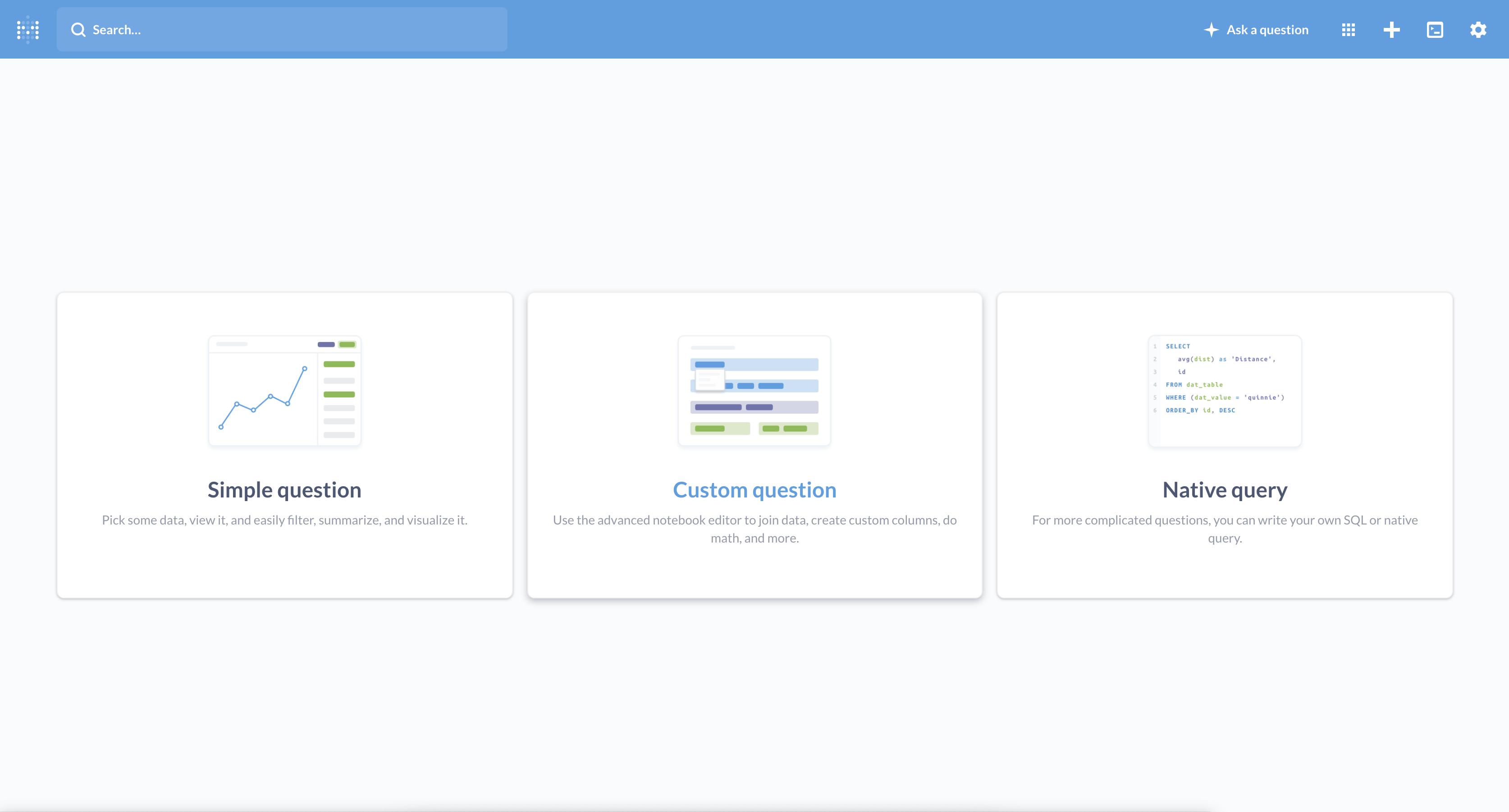Click the Simple question description text

[x=284, y=520]
